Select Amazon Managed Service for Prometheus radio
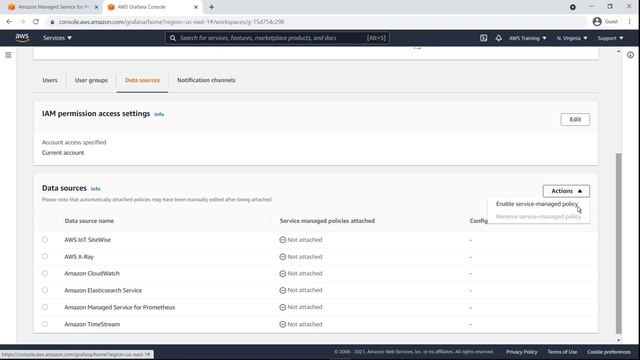 point(45,307)
